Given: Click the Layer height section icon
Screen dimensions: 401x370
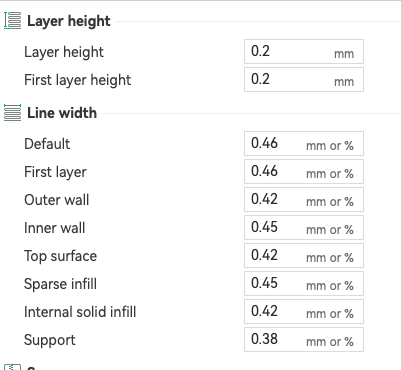Looking at the screenshot, I should coord(12,20).
